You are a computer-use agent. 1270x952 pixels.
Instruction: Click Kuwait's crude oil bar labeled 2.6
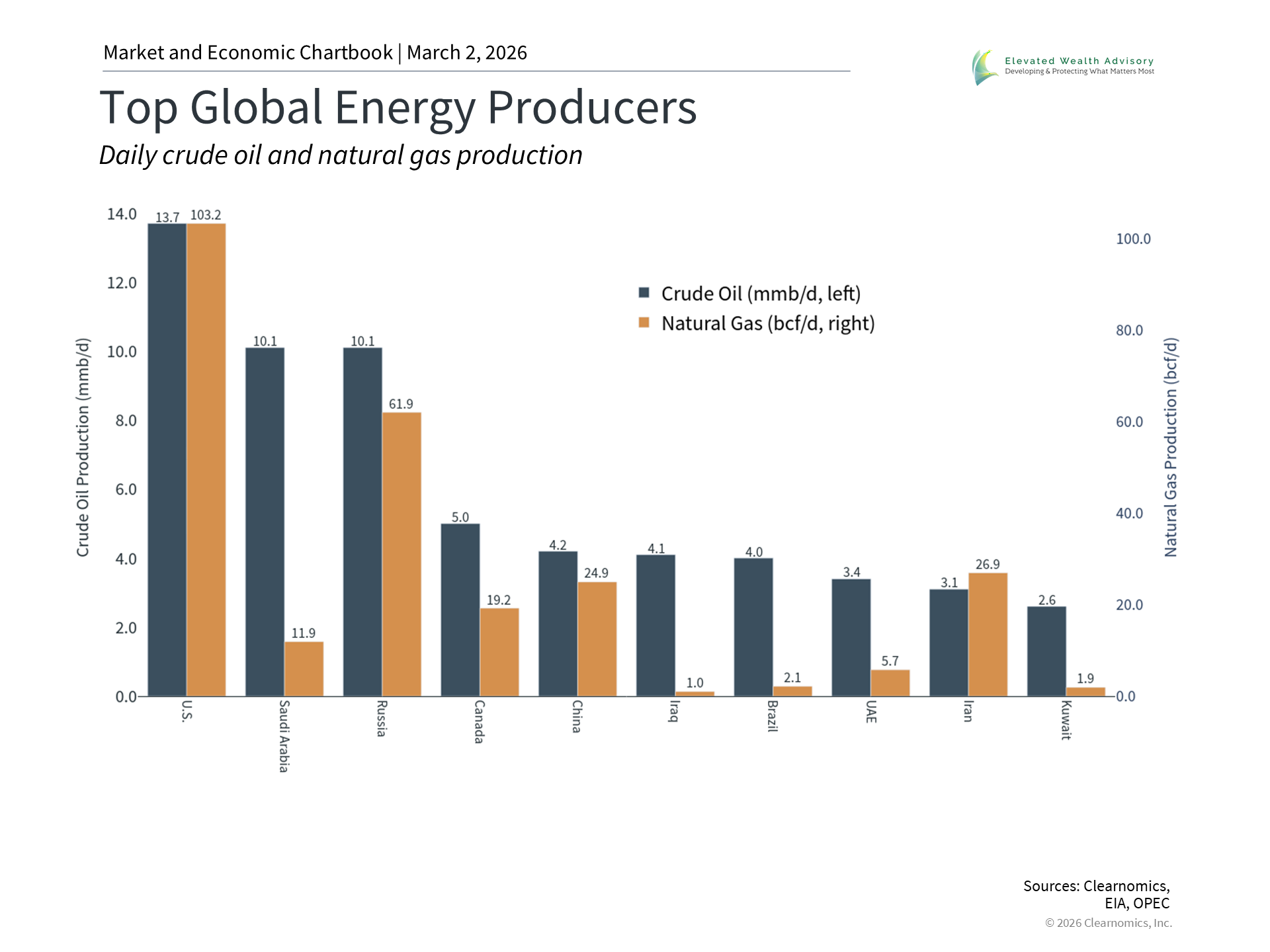click(1046, 651)
